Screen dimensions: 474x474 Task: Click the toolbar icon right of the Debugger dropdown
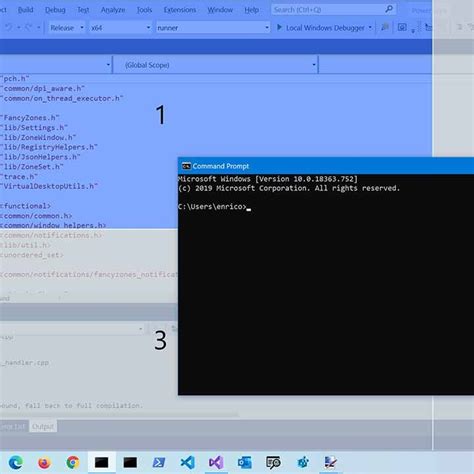point(385,27)
